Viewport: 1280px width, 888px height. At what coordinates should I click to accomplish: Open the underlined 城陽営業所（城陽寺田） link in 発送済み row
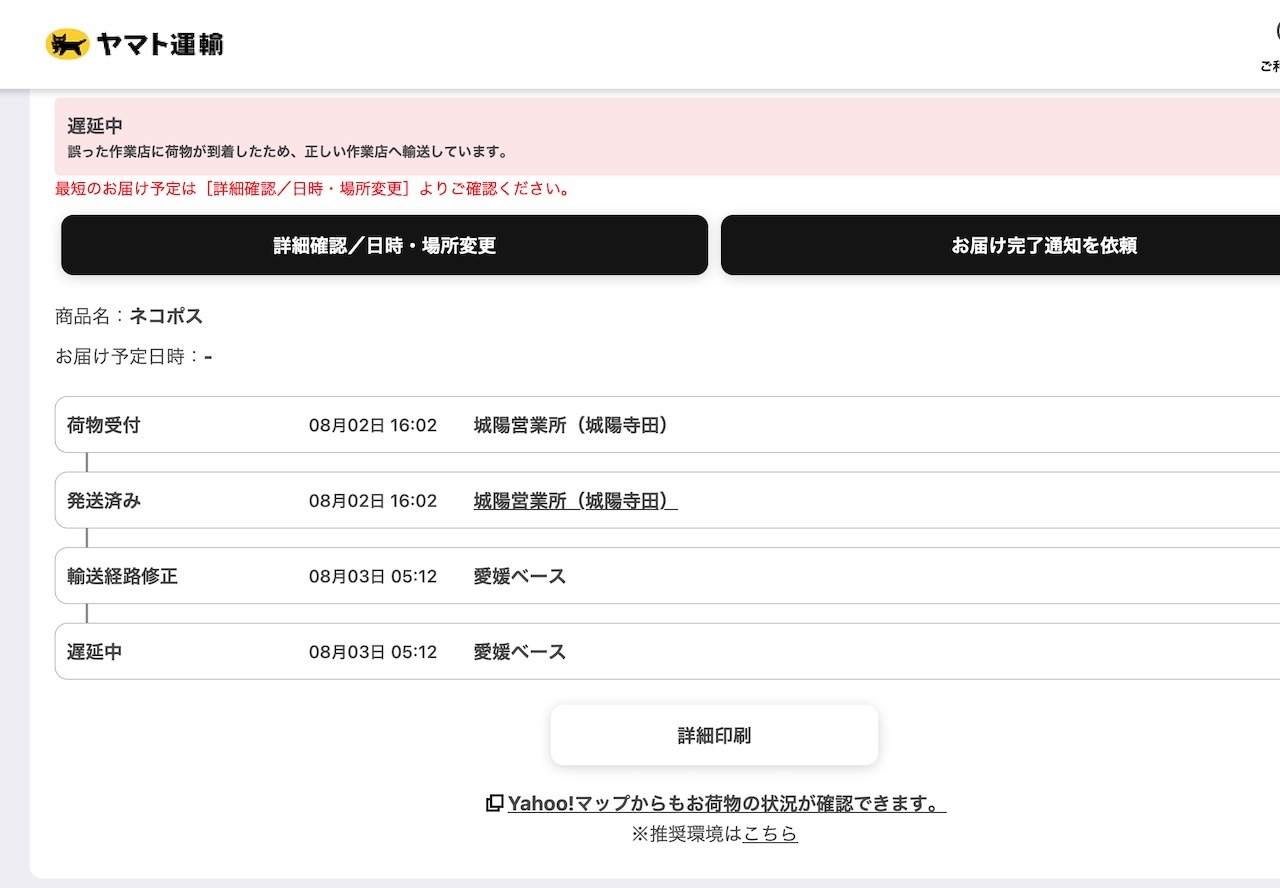pyautogui.click(x=575, y=501)
